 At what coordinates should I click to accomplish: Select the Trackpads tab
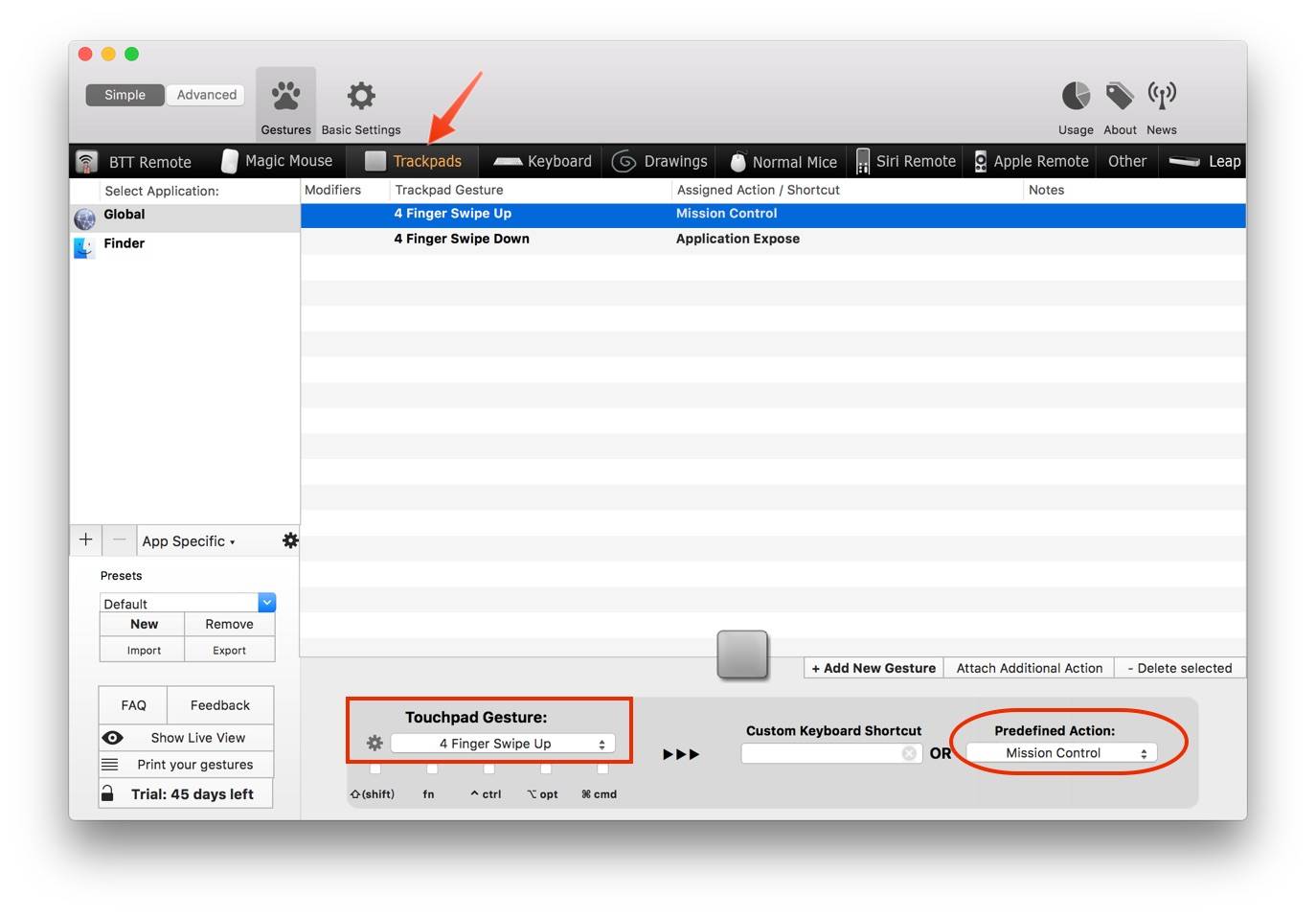pos(414,161)
